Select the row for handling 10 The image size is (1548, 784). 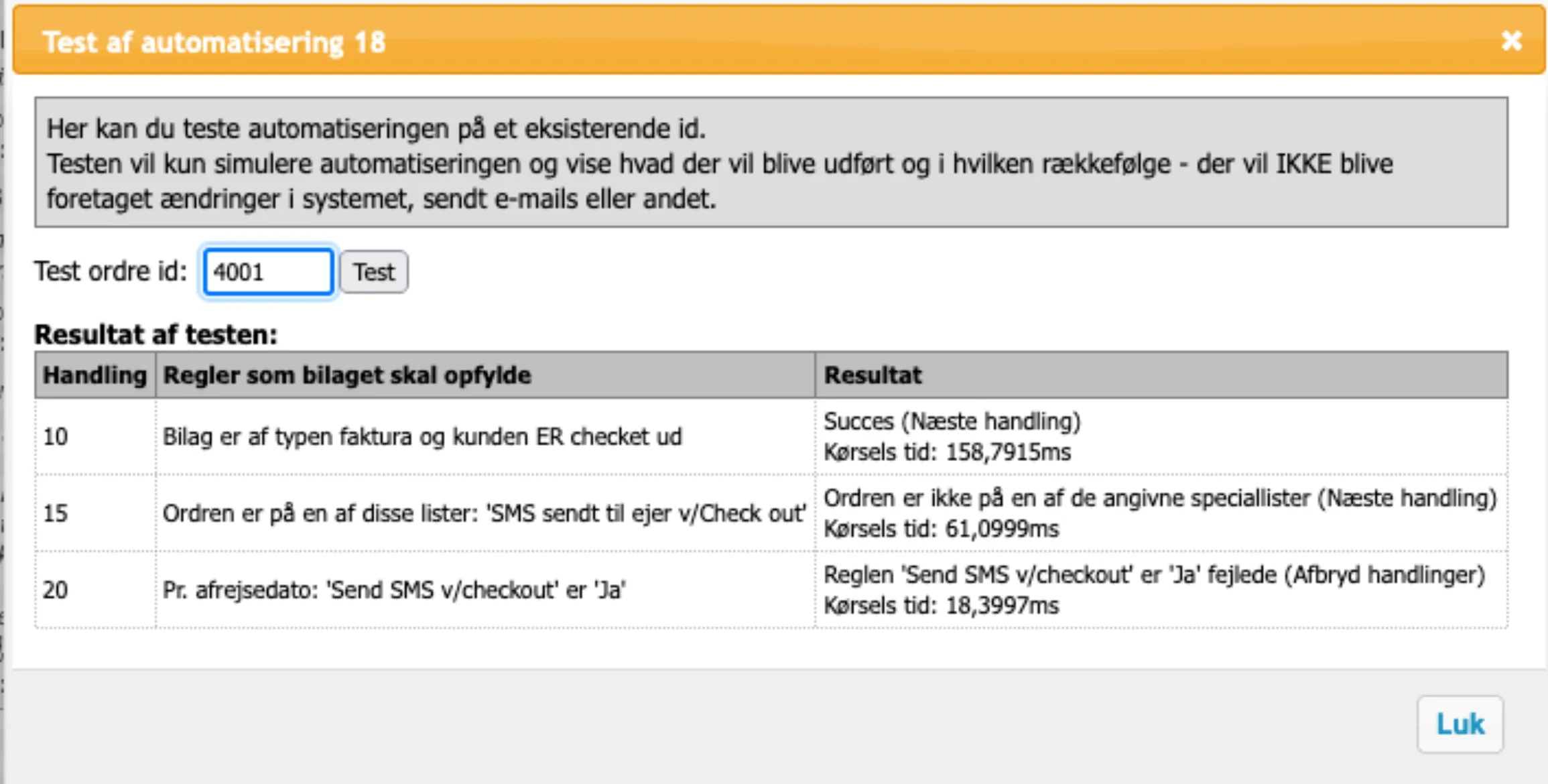[56, 436]
